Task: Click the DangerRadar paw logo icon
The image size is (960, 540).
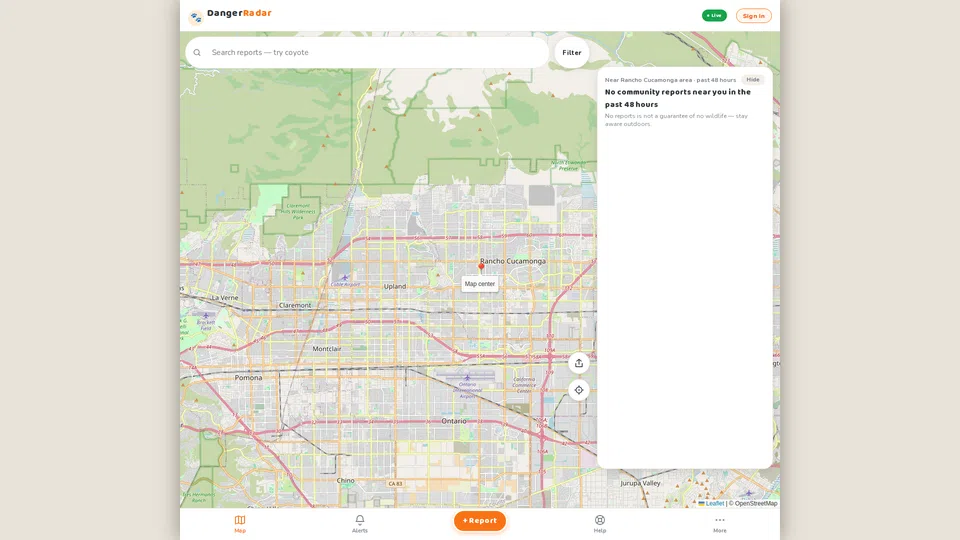Action: click(195, 17)
